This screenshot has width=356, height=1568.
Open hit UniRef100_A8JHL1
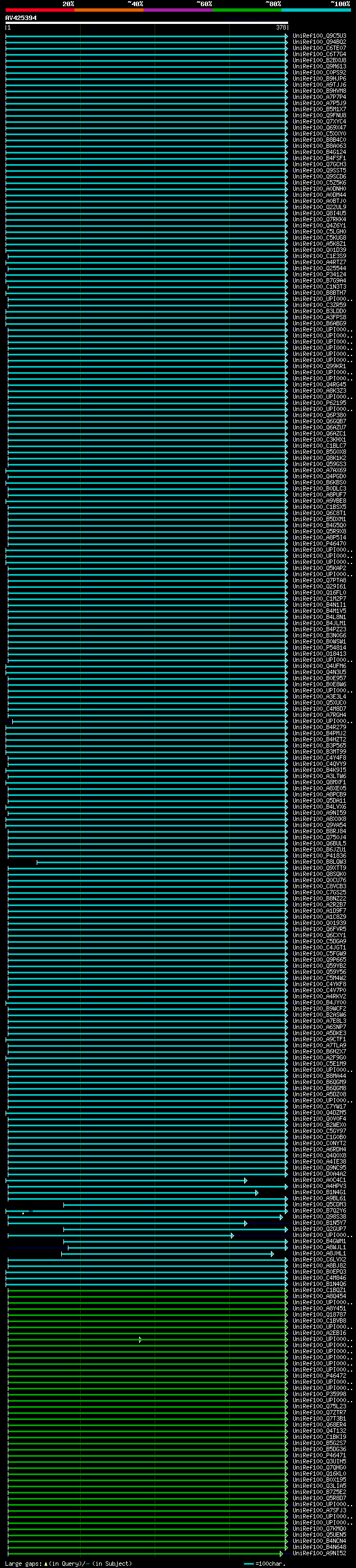(x=319, y=1253)
